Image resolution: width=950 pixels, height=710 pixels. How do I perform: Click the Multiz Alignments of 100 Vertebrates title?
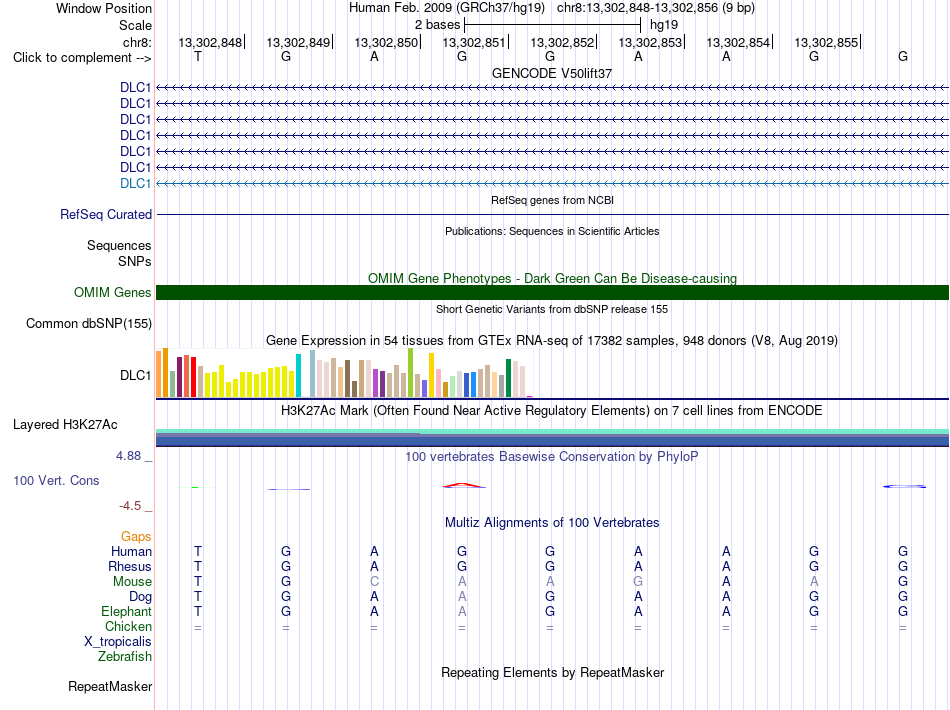(x=552, y=522)
